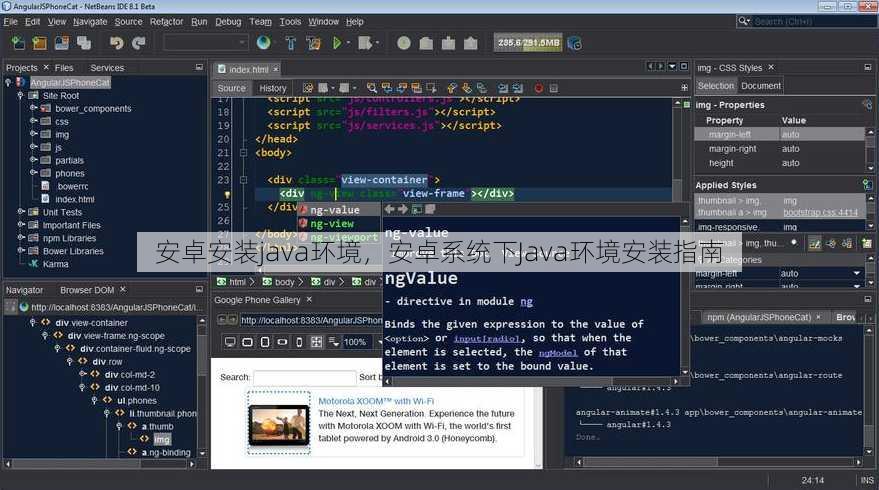
Task: Click the Undo arrow icon
Action: (x=116, y=43)
